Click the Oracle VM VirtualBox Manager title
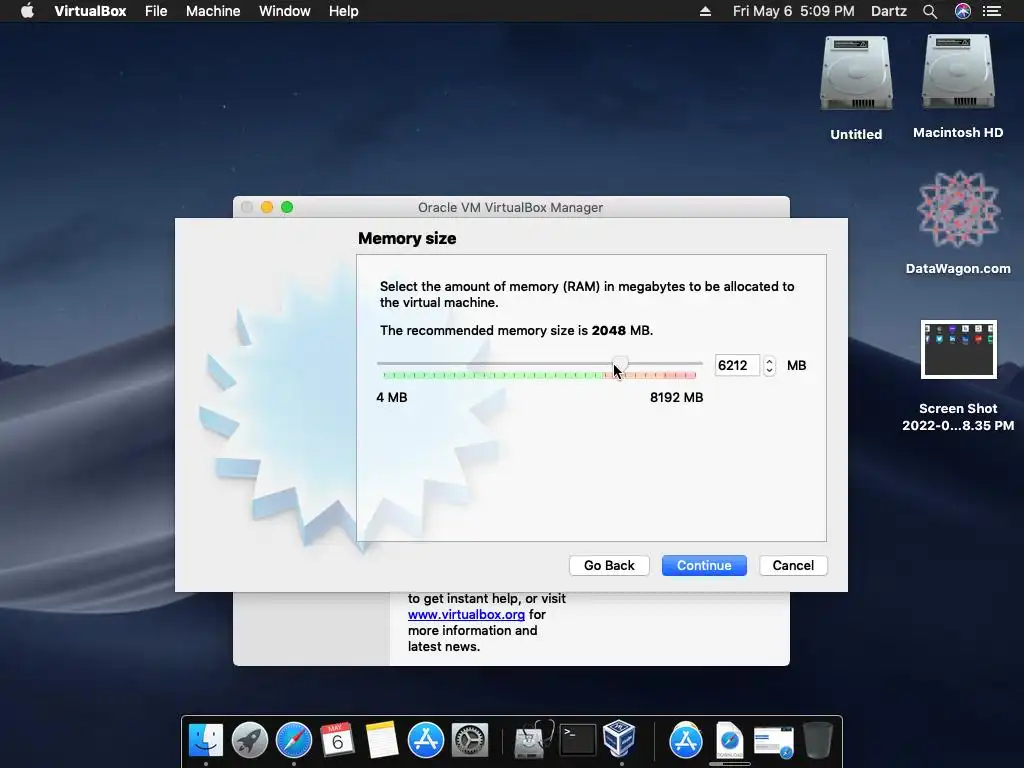Viewport: 1024px width, 768px height. point(511,207)
